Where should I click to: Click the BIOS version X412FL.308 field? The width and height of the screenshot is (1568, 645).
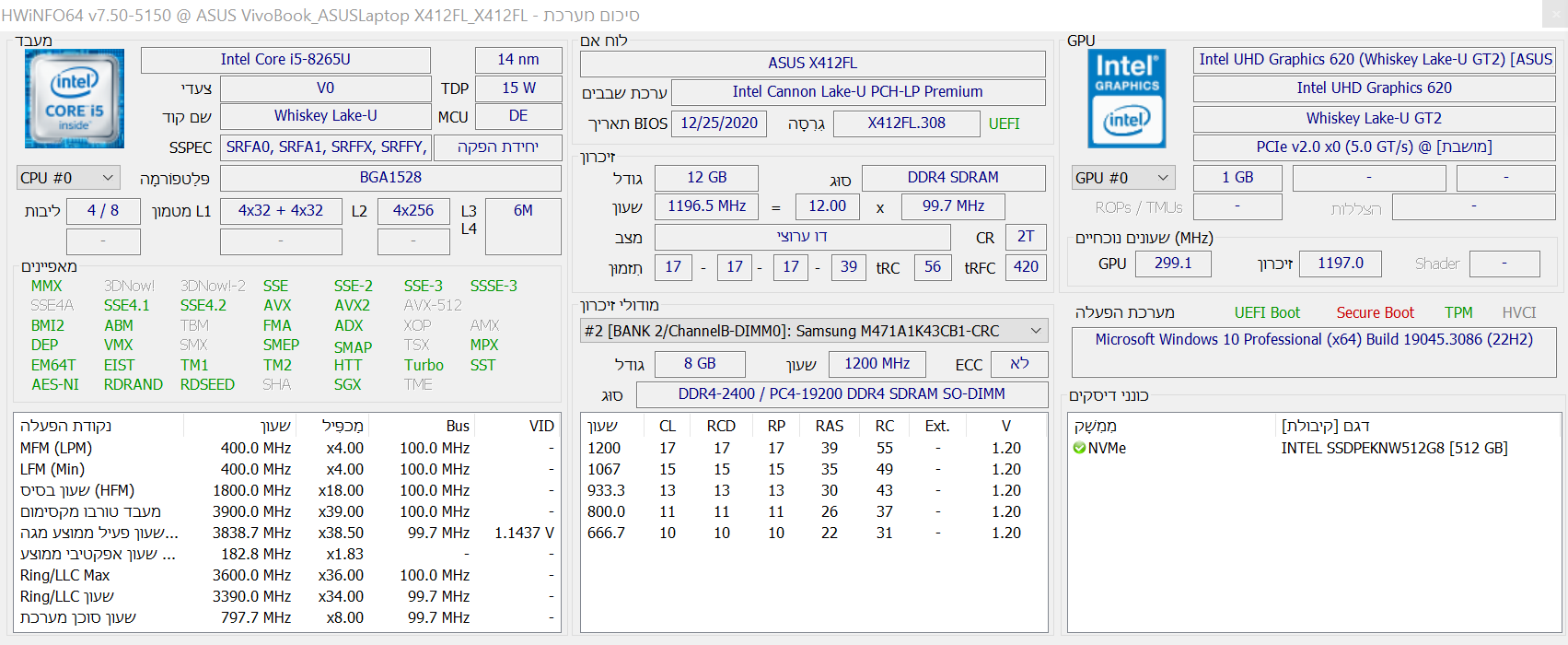pos(907,123)
